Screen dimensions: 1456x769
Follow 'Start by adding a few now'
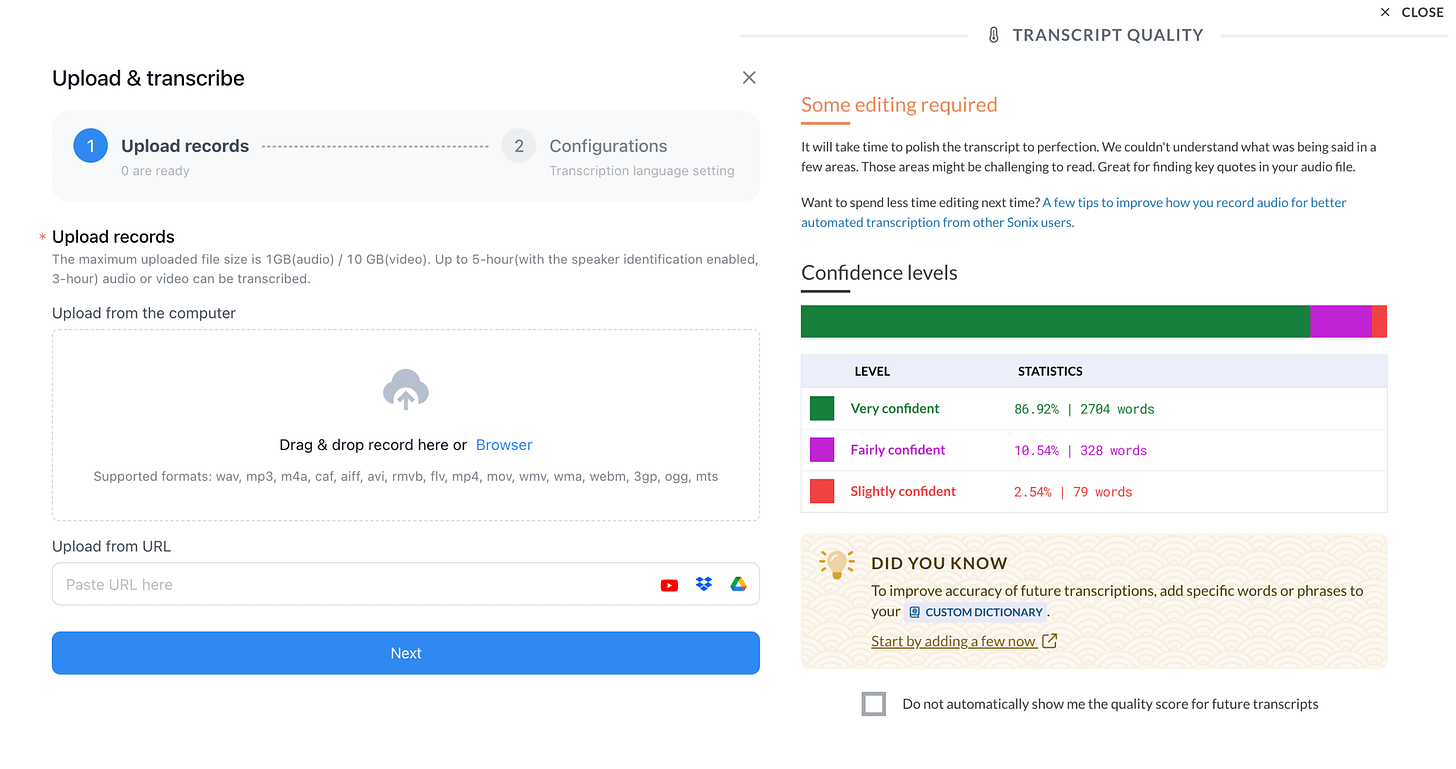955,640
